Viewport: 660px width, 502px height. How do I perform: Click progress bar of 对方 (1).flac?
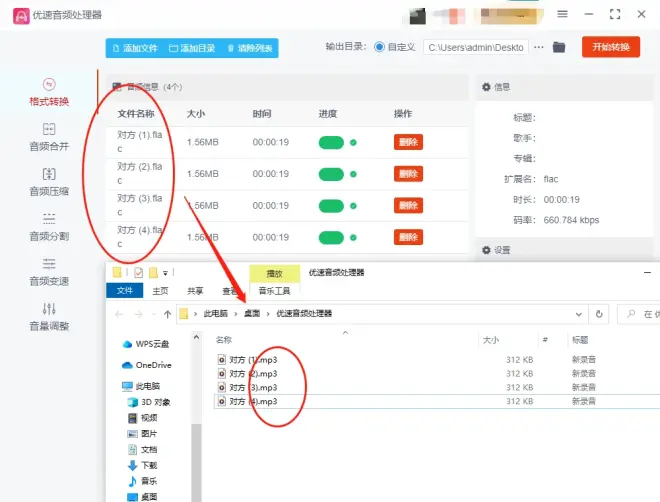click(x=331, y=143)
